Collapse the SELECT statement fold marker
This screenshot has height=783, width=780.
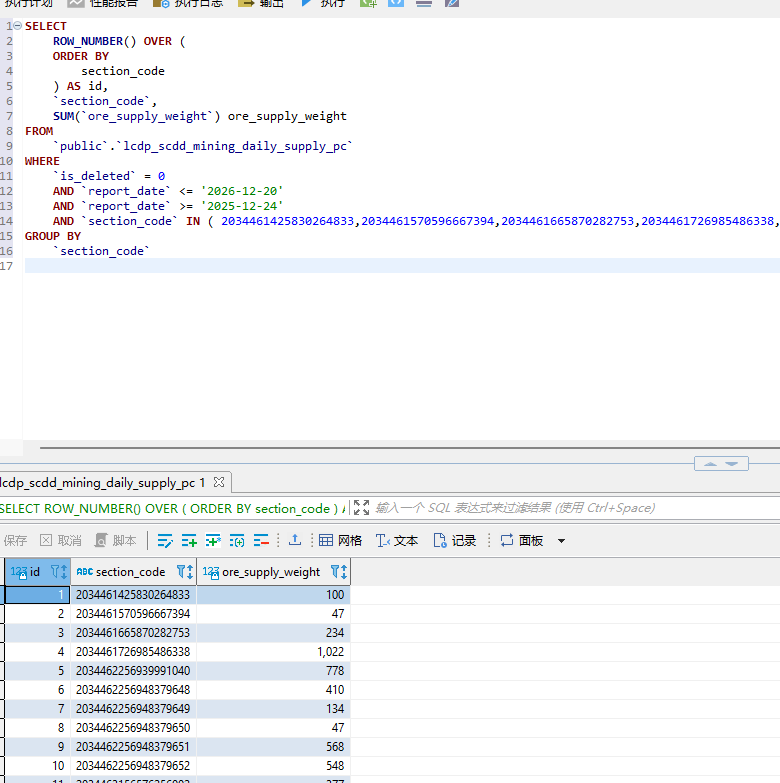[x=18, y=26]
